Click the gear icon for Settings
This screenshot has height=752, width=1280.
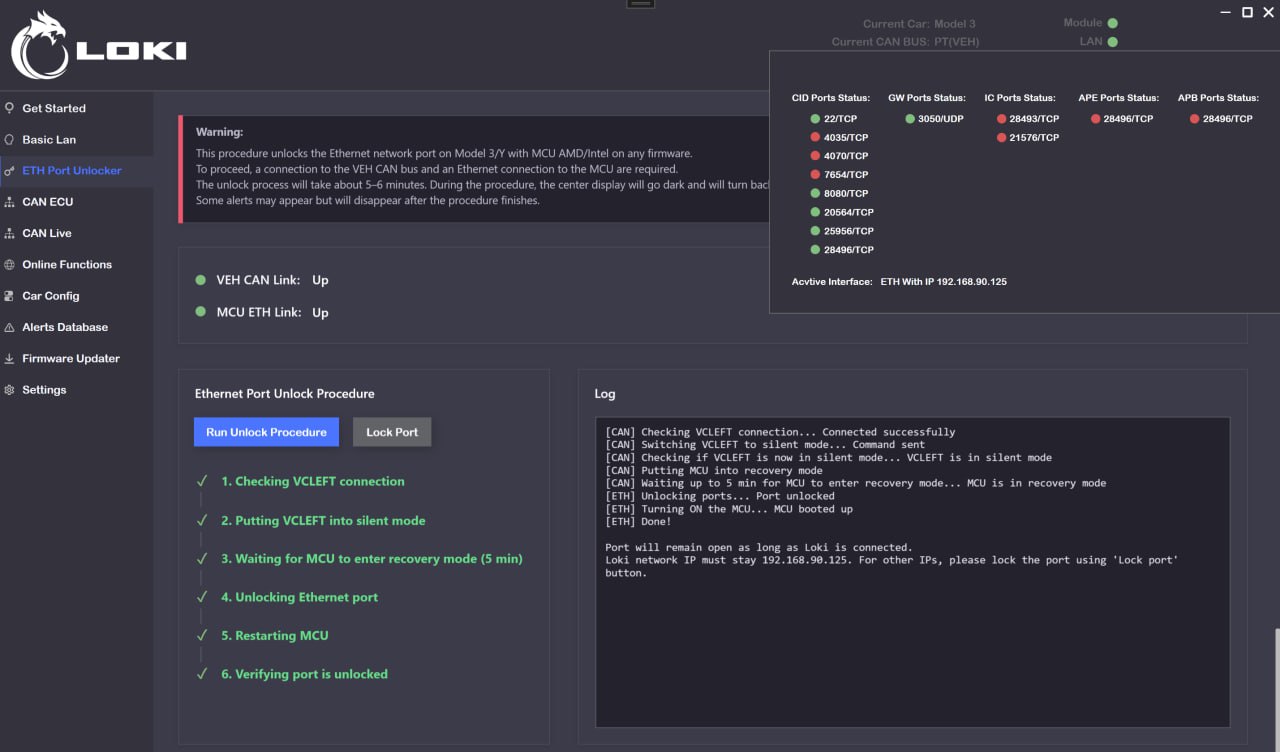(x=10, y=390)
